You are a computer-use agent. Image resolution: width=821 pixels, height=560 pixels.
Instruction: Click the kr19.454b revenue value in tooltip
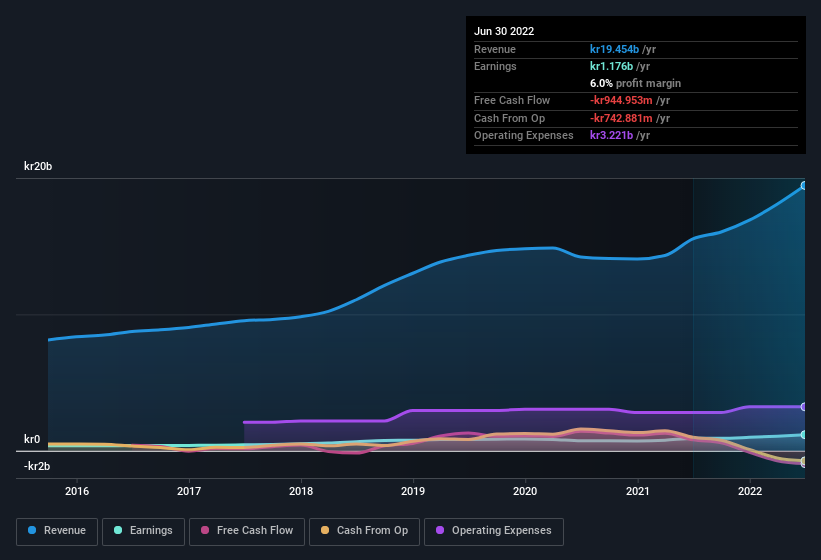[614, 49]
